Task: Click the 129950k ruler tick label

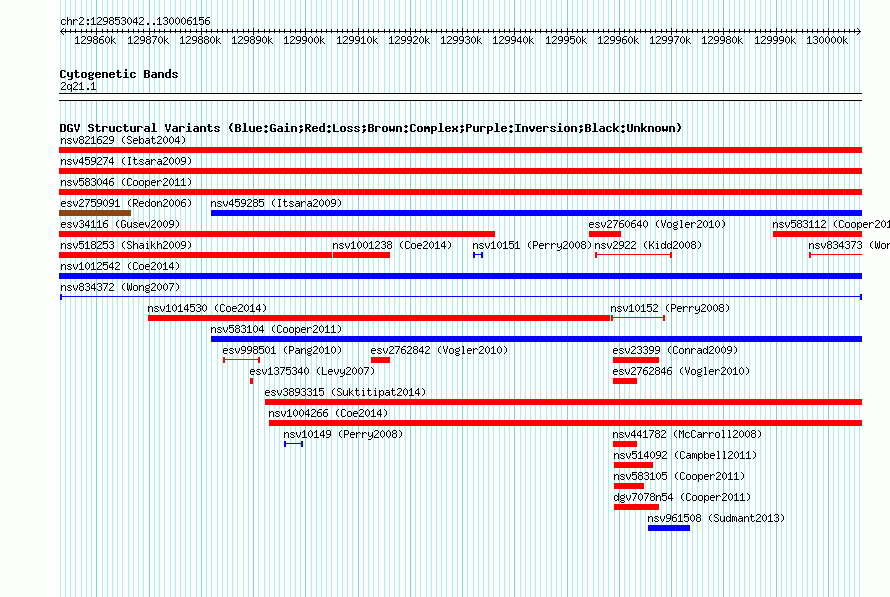Action: [x=566, y=40]
